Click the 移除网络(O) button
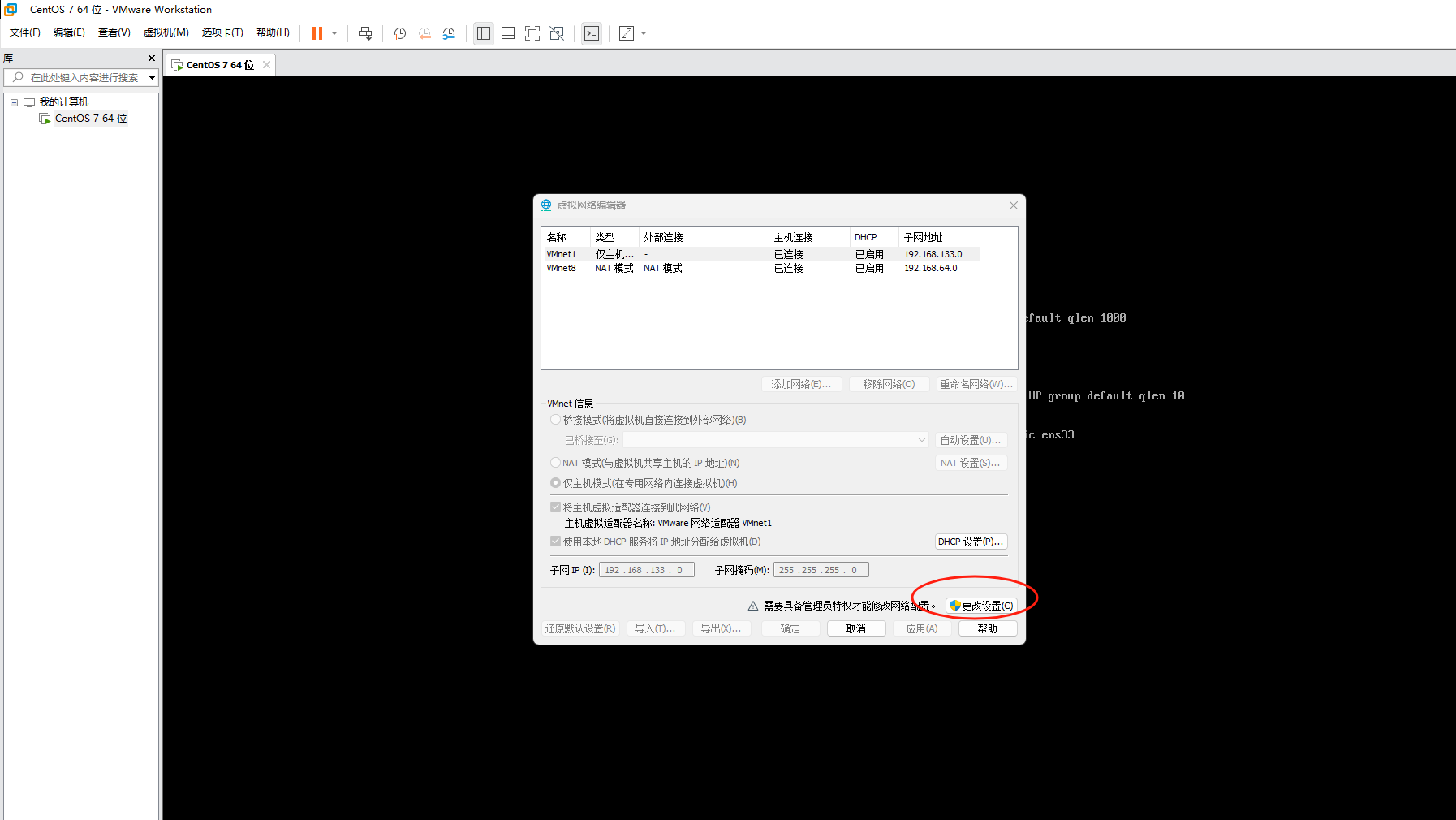 pyautogui.click(x=889, y=384)
